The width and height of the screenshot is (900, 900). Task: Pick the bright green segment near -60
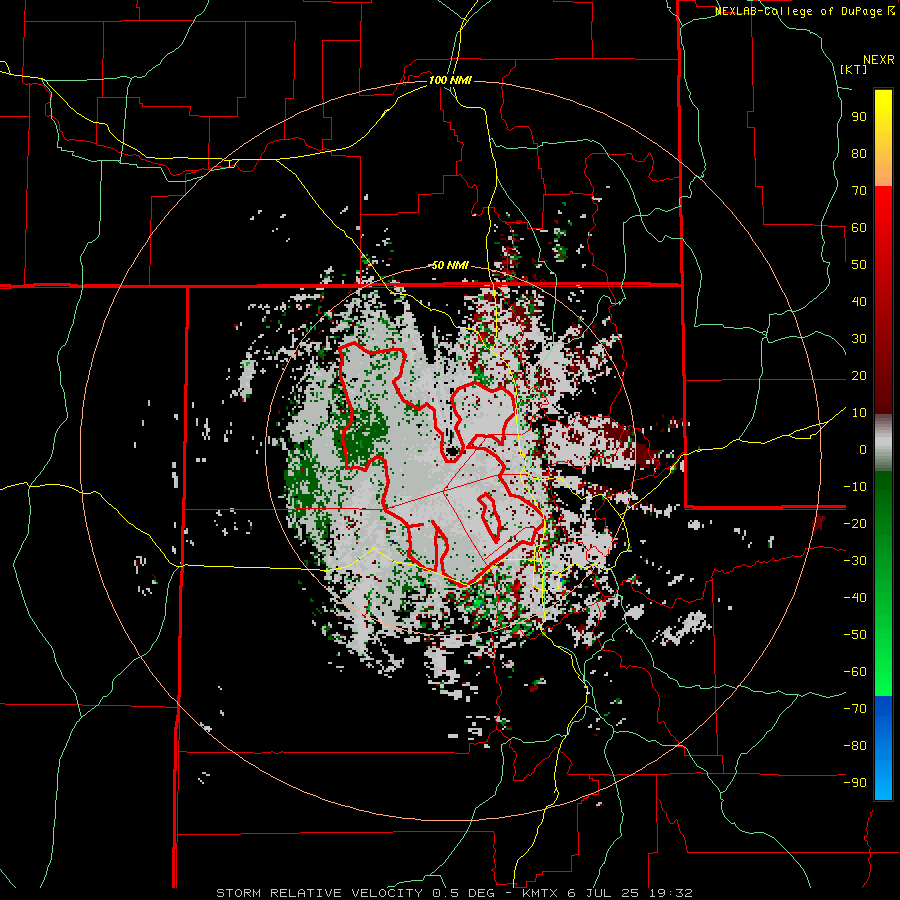[x=883, y=672]
